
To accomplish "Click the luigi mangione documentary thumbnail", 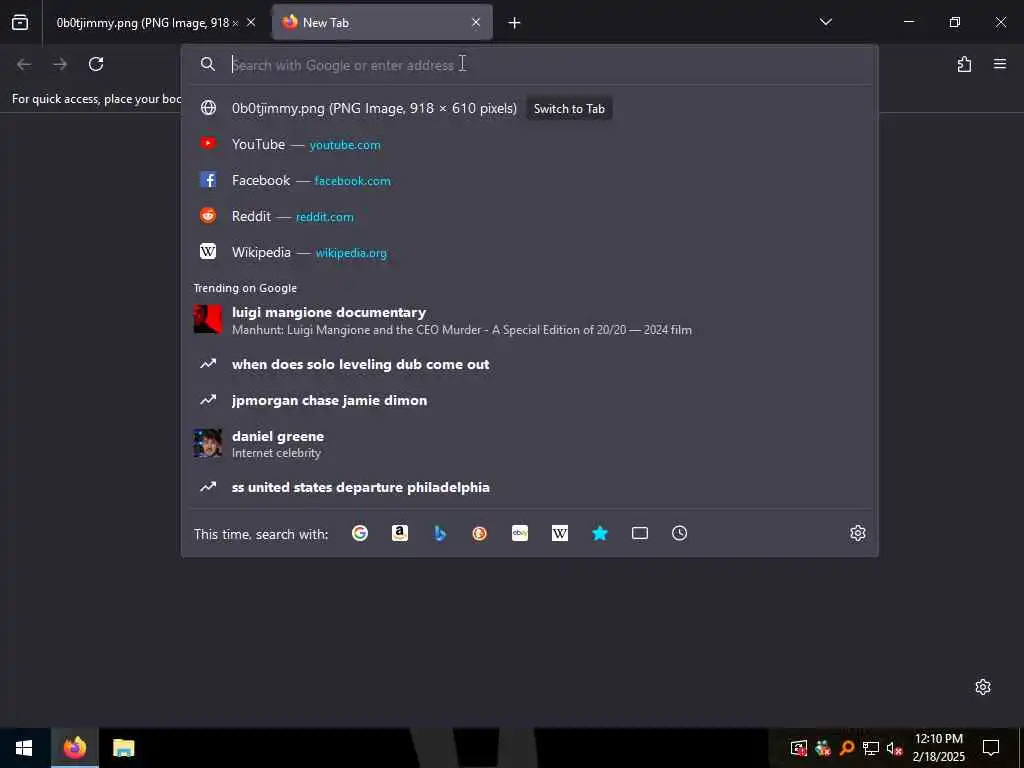I will tap(208, 319).
